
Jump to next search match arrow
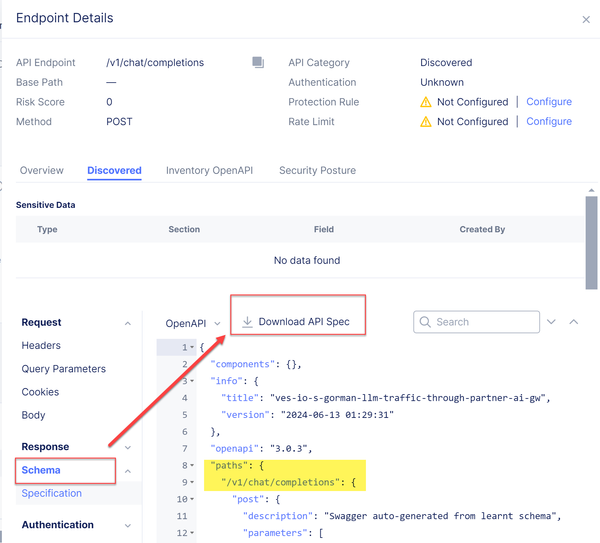[551, 322]
